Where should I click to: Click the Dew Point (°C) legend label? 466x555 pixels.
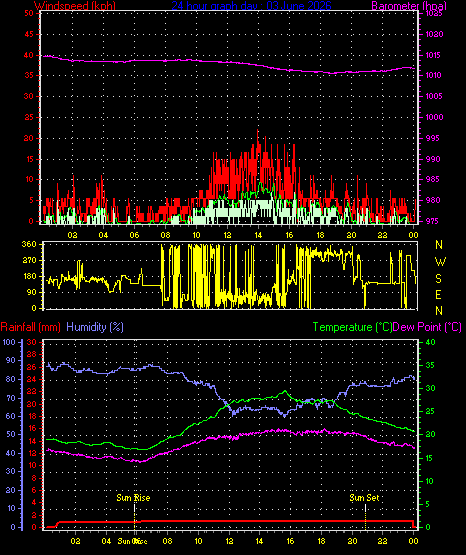427,327
